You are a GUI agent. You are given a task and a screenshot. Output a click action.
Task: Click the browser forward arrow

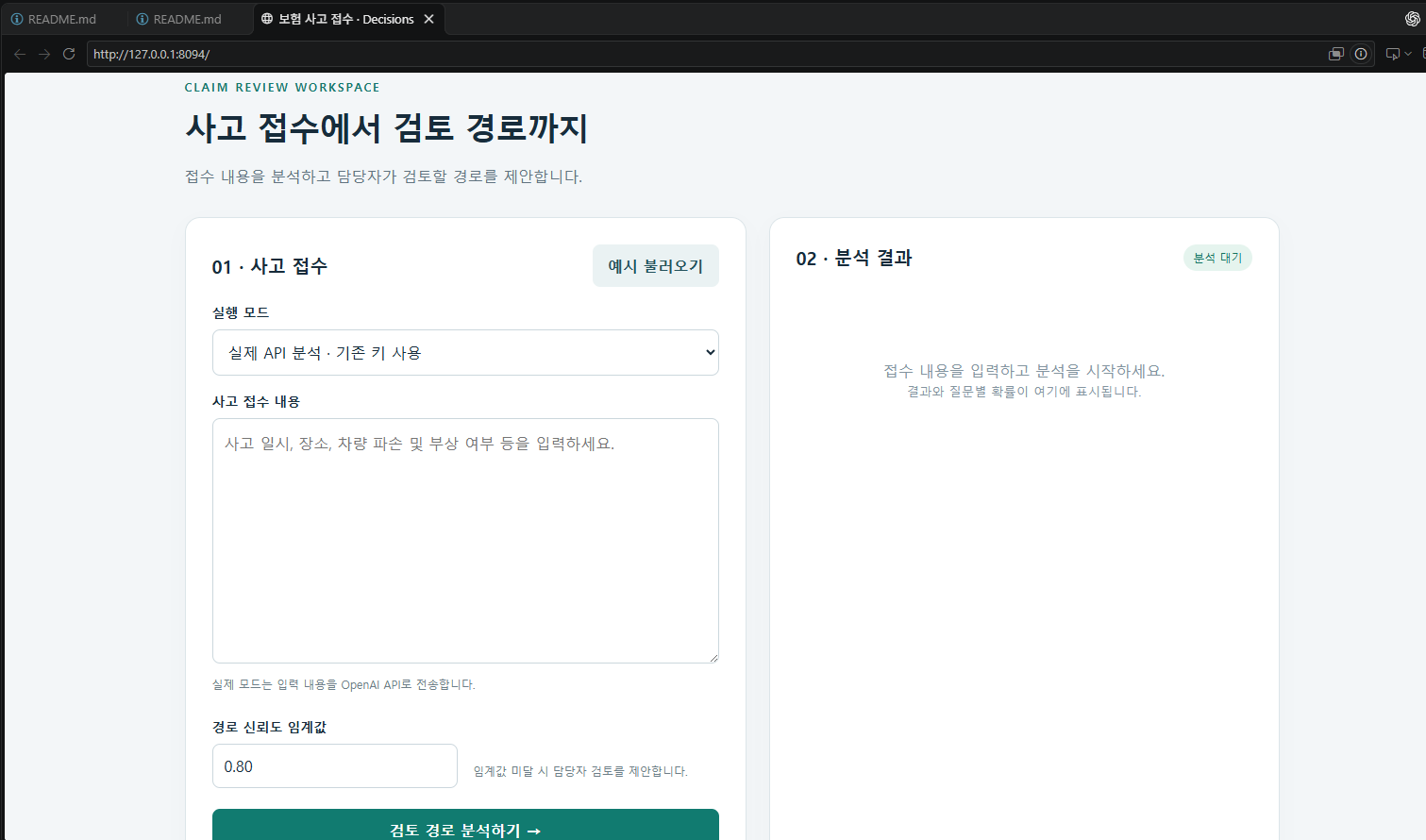coord(44,54)
